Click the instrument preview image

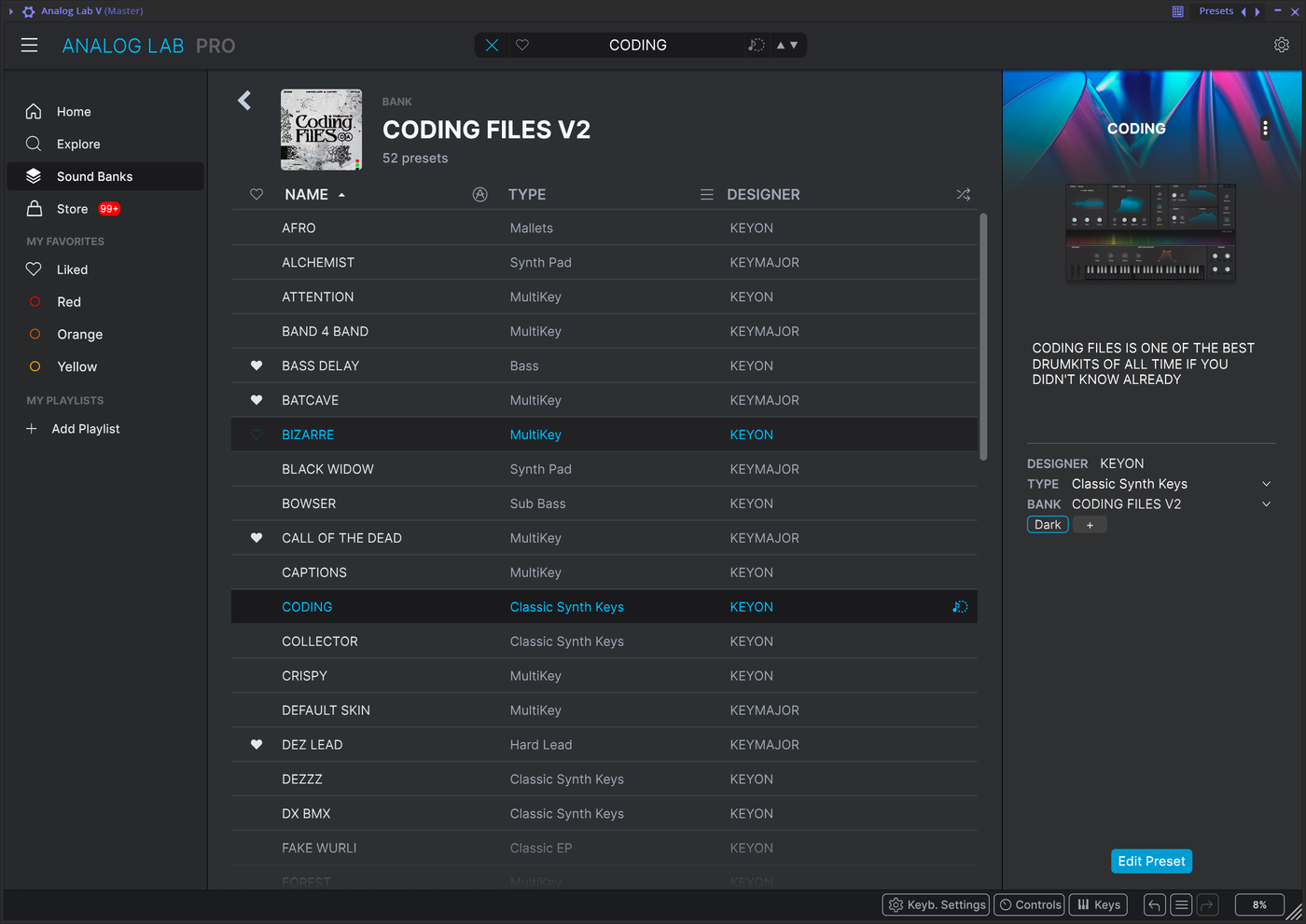click(x=1151, y=232)
